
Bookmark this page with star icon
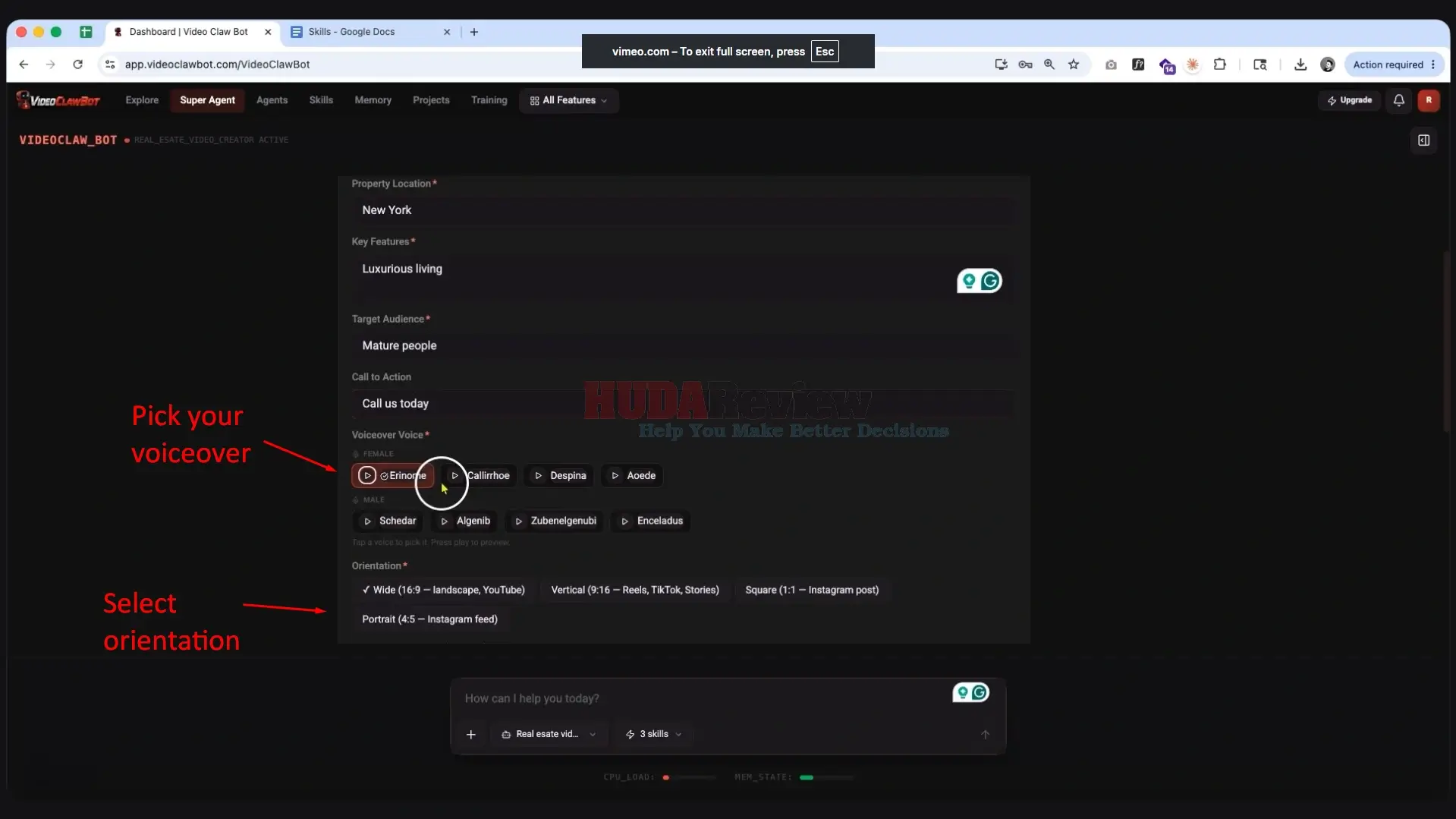click(1074, 65)
